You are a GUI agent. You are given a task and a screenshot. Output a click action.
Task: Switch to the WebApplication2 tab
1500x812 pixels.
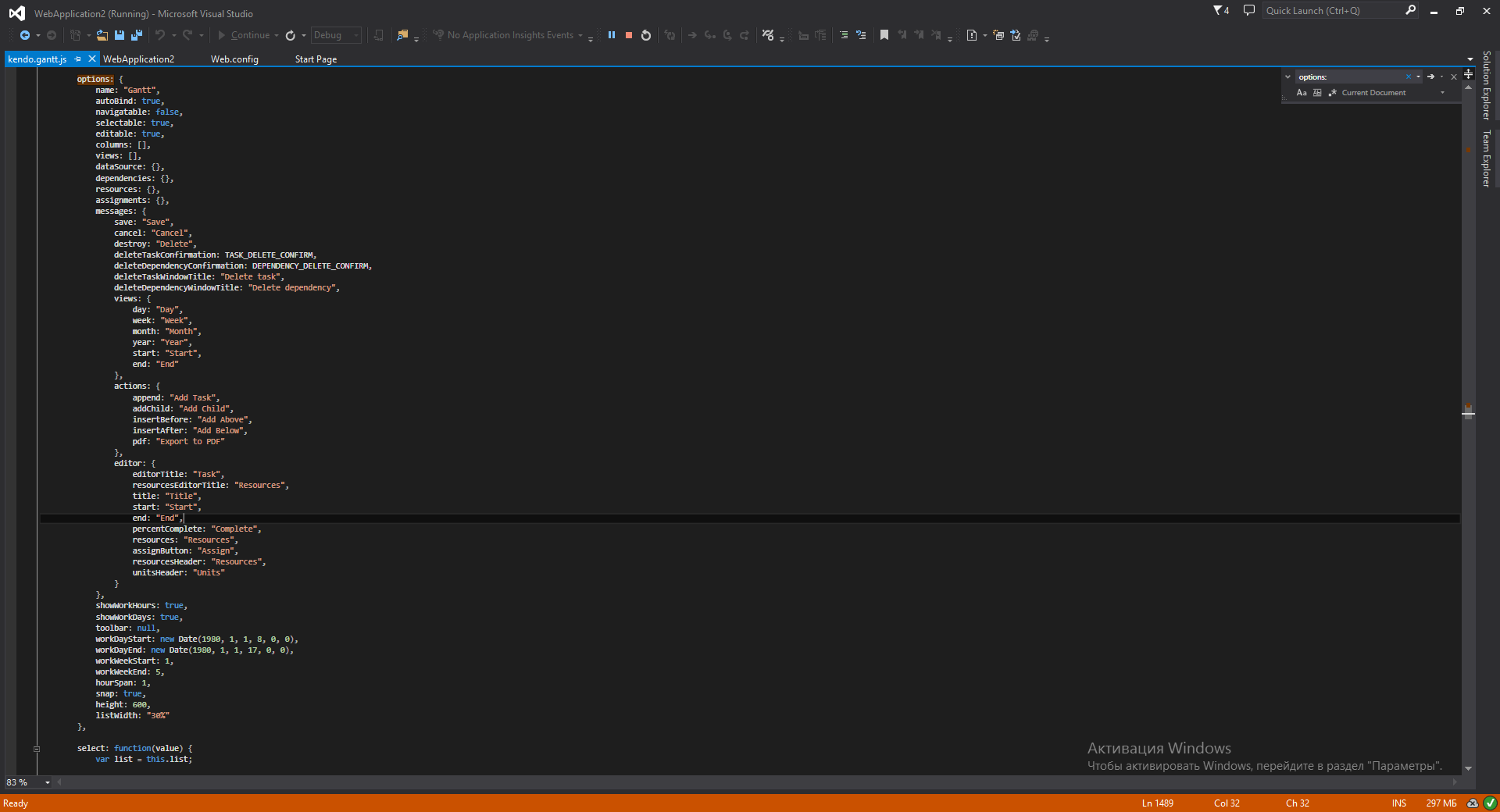pyautogui.click(x=139, y=59)
